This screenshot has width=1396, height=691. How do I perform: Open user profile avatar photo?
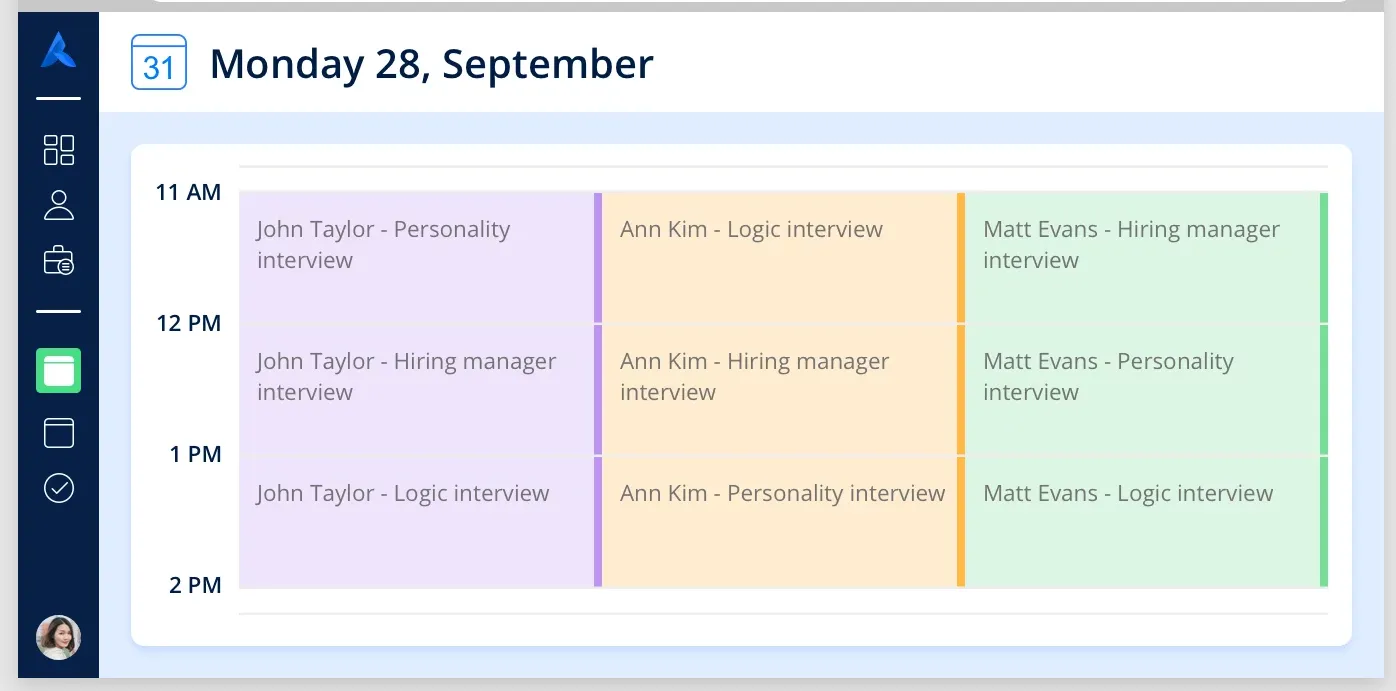click(59, 637)
